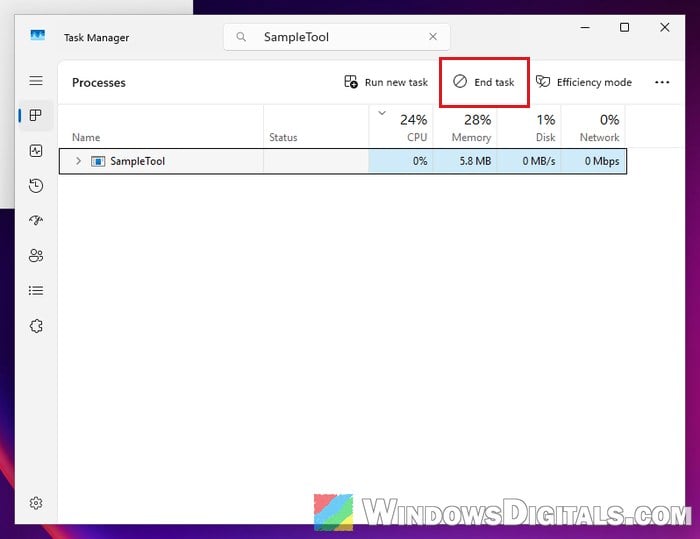Click the search magnifier icon
Image resolution: width=700 pixels, height=539 pixels.
[x=241, y=37]
